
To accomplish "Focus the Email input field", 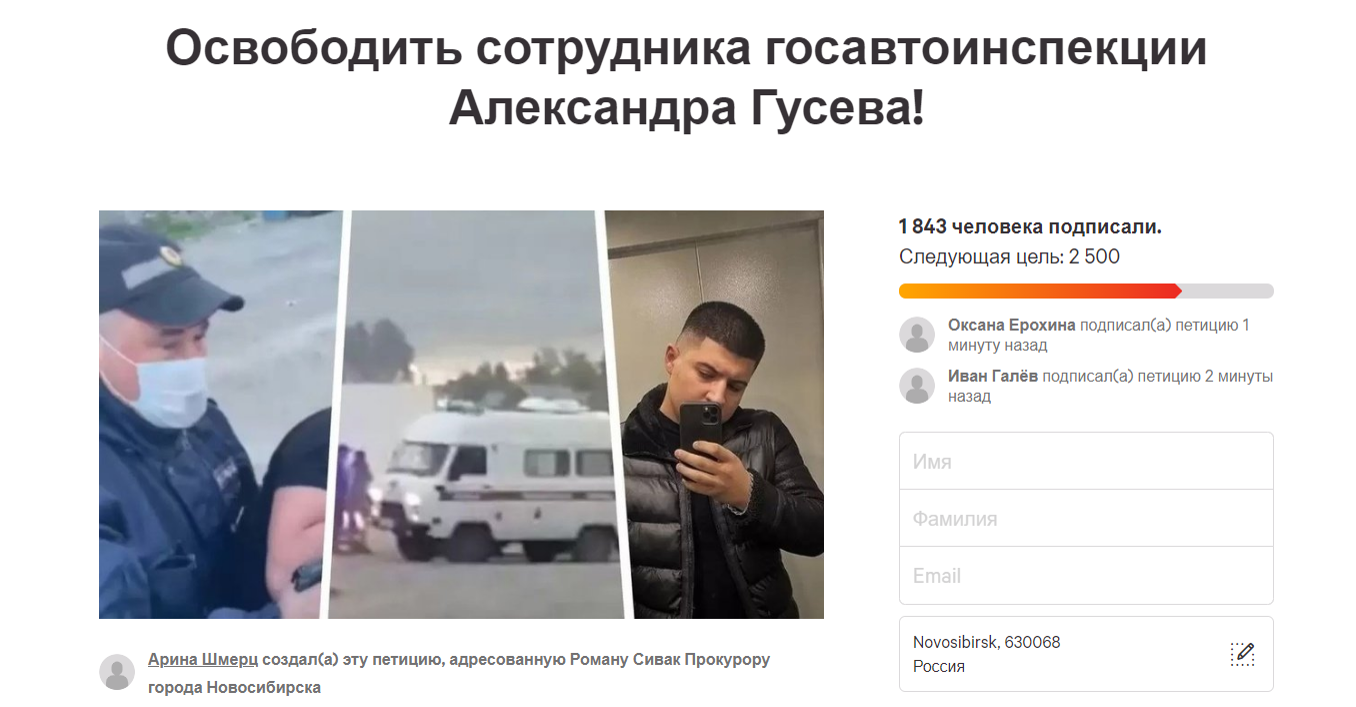I will pos(1086,575).
